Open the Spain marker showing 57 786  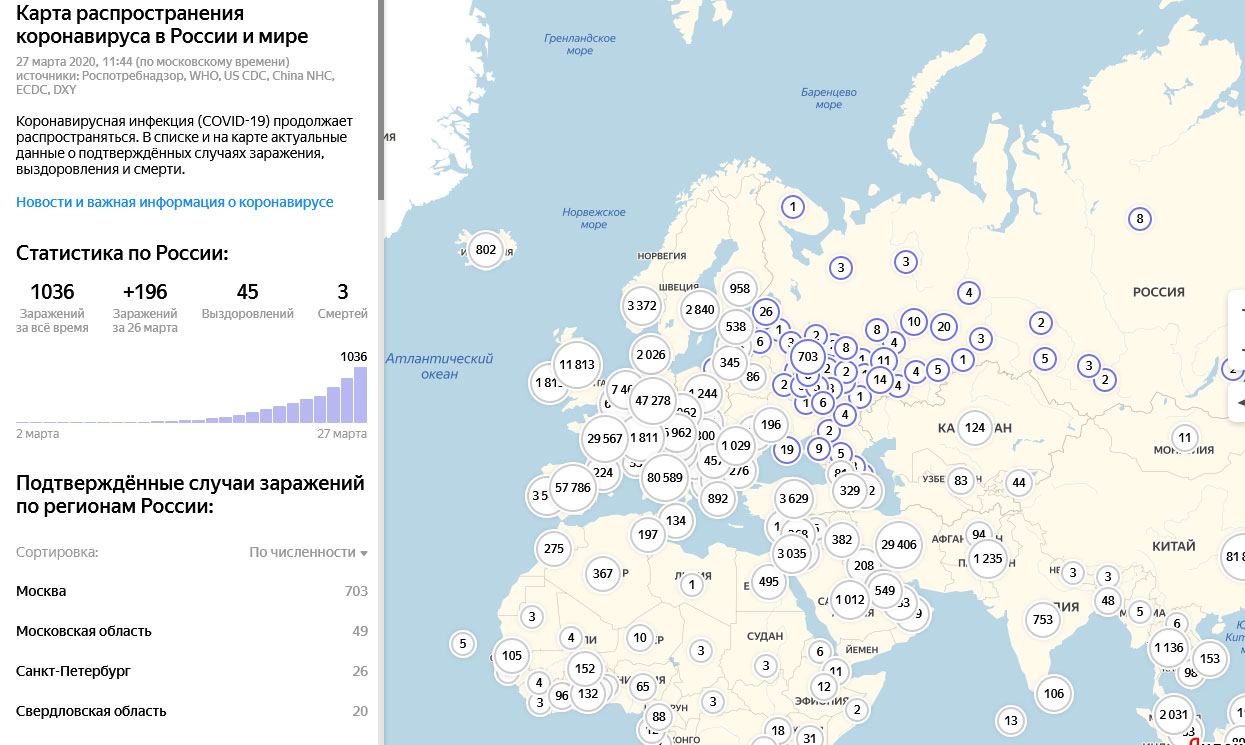[x=573, y=488]
